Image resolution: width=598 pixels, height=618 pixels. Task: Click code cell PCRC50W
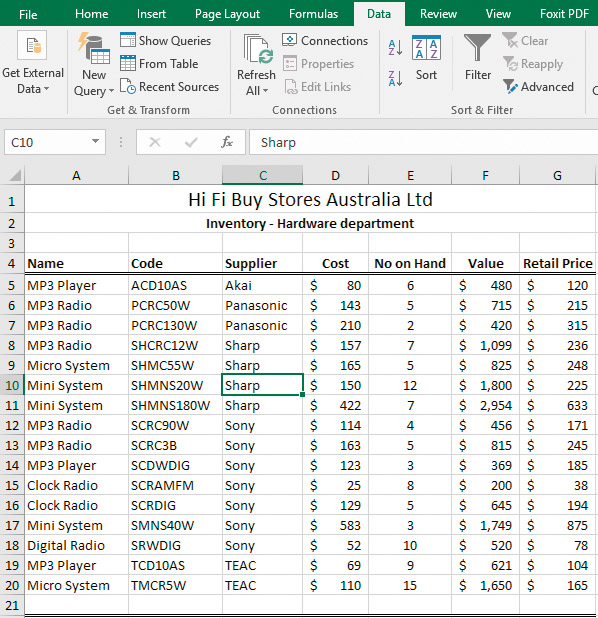pyautogui.click(x=175, y=305)
